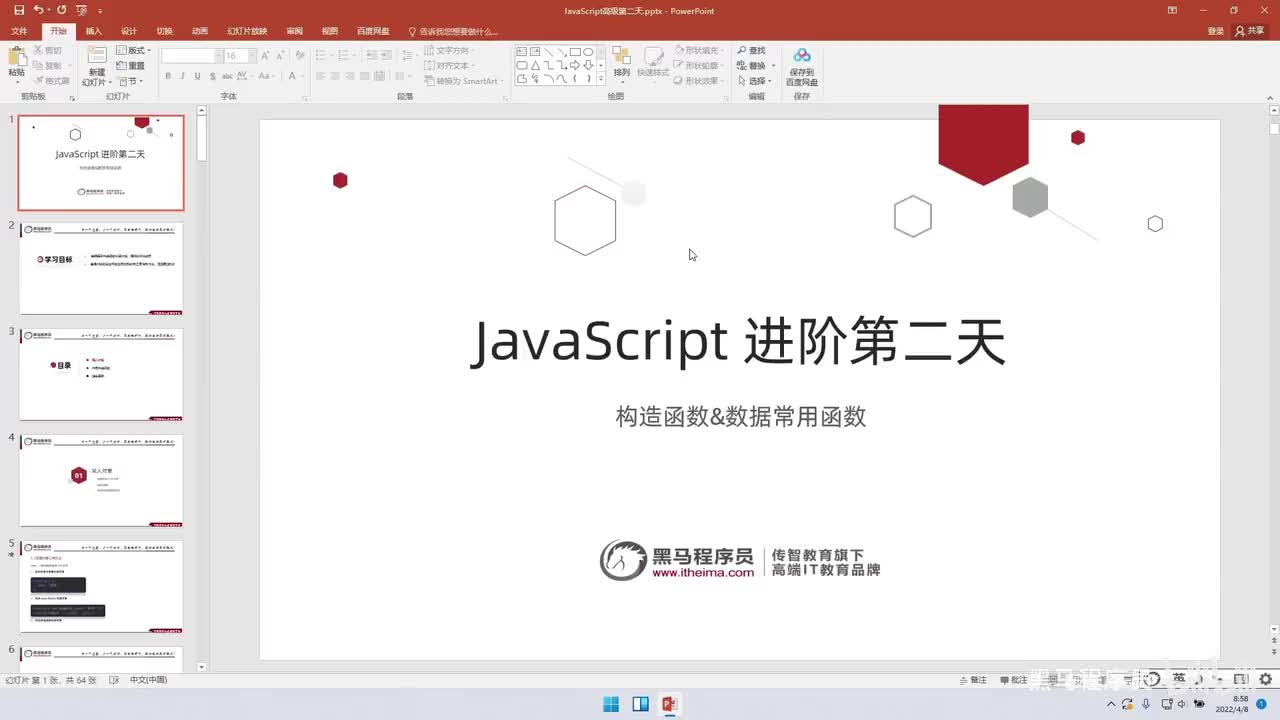This screenshot has height=720, width=1280.
Task: Click the Tell Me search box (告诉我您想要做什么)
Action: point(453,31)
